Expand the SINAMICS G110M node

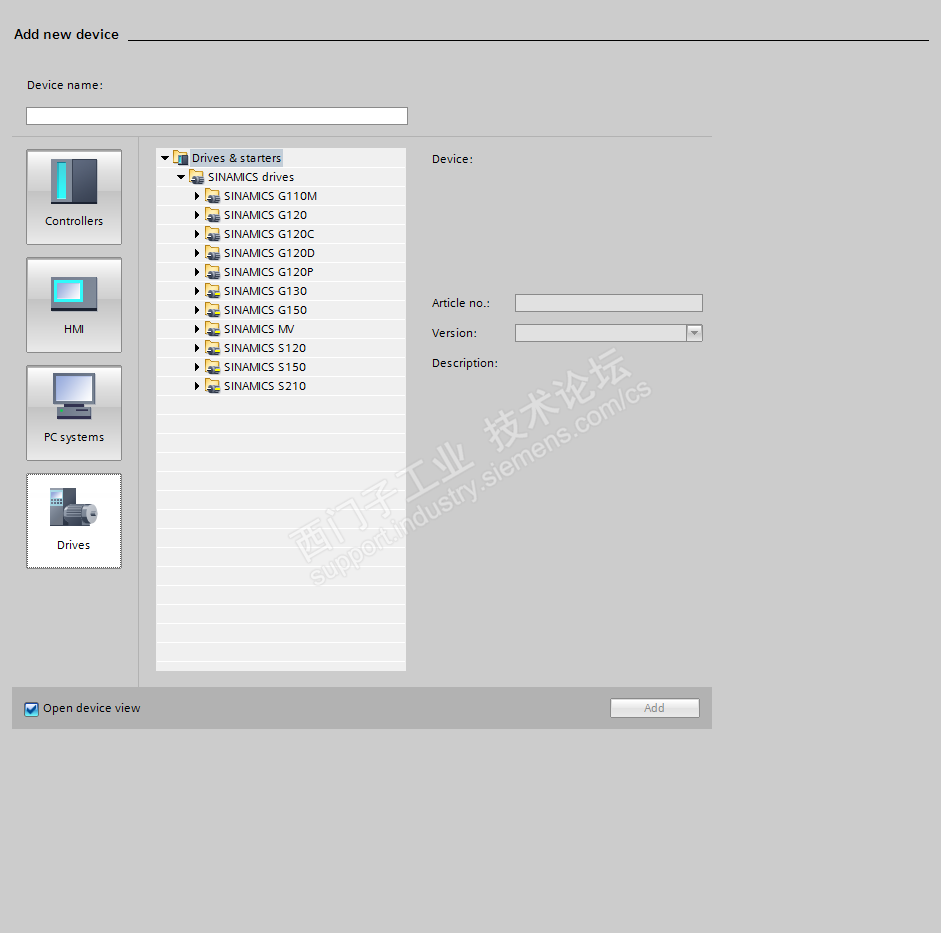[197, 196]
